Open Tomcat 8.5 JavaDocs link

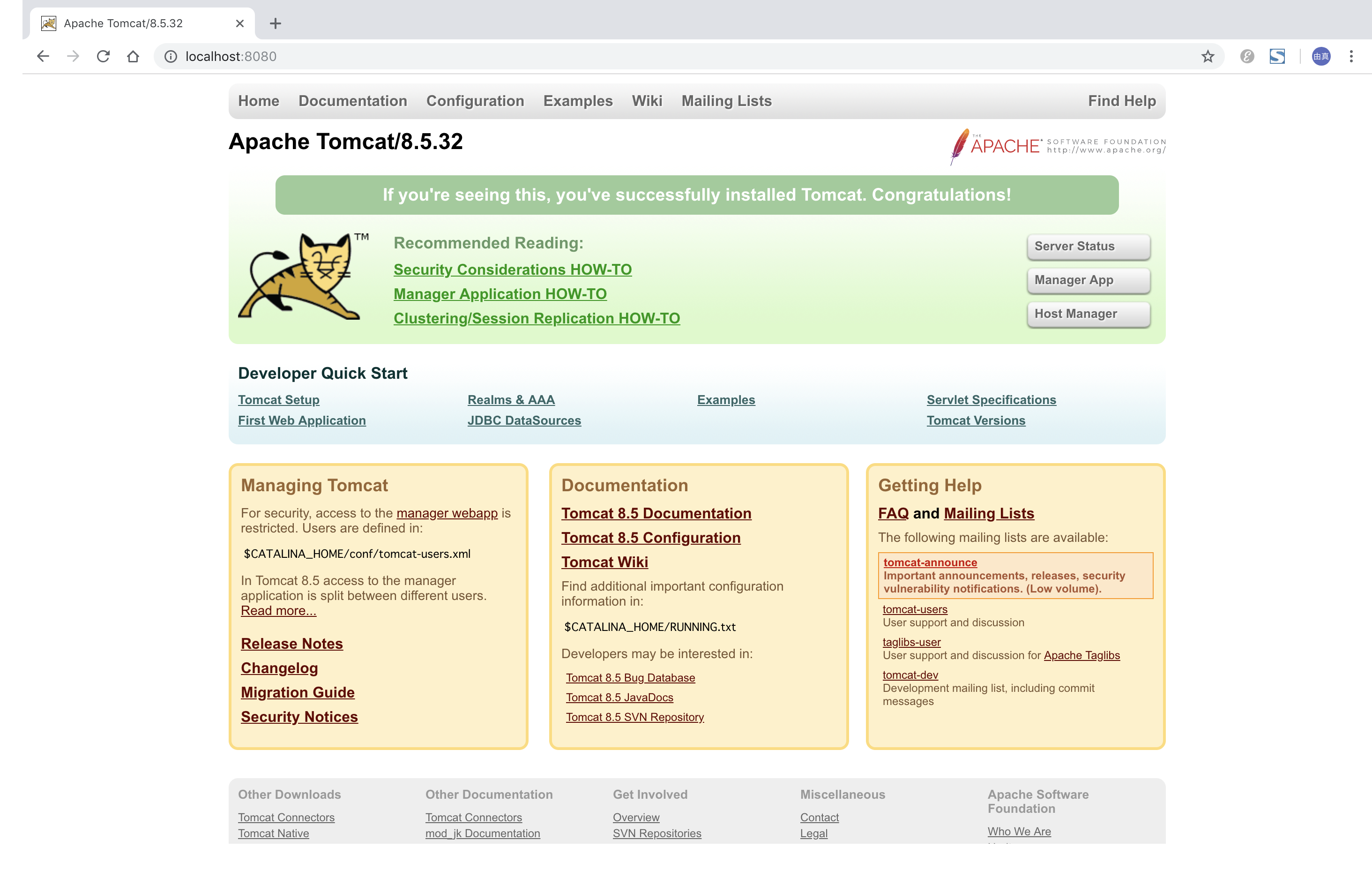click(619, 697)
